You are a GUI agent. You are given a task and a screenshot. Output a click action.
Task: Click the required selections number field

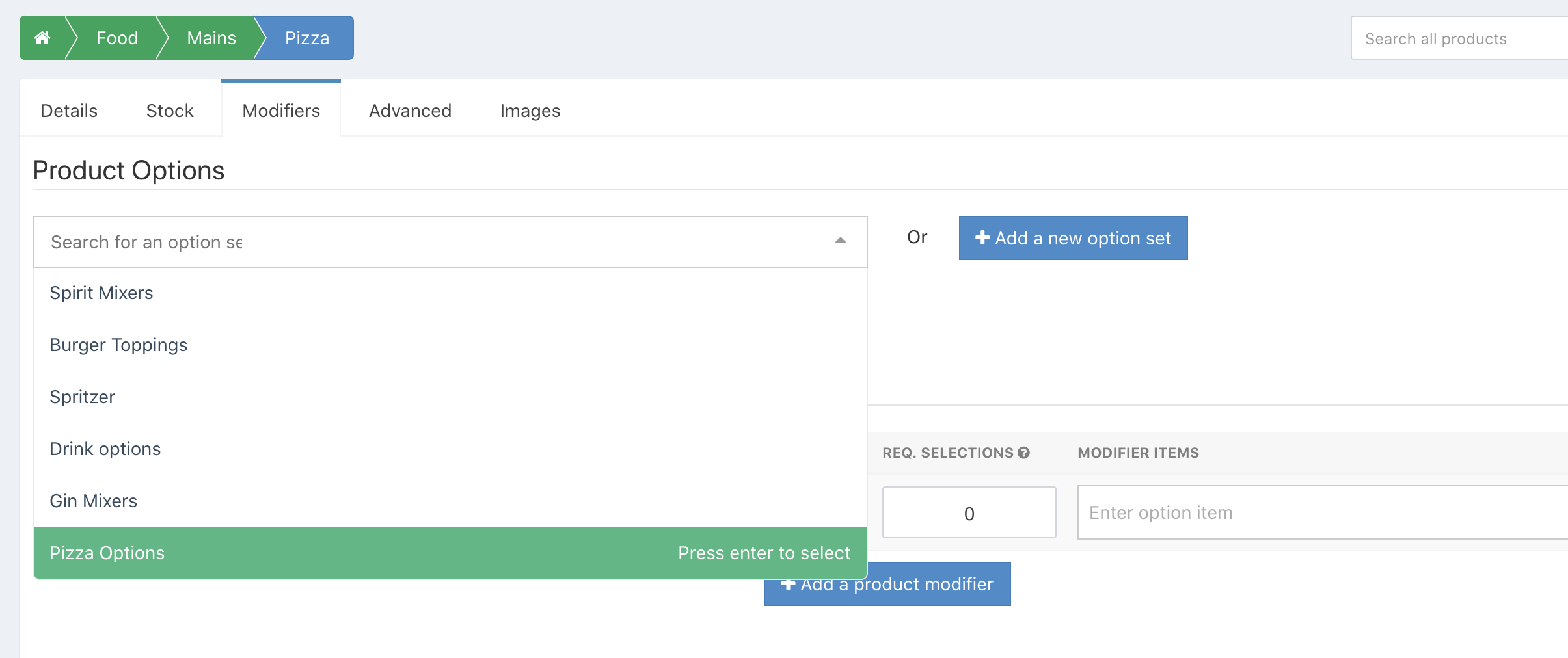969,512
